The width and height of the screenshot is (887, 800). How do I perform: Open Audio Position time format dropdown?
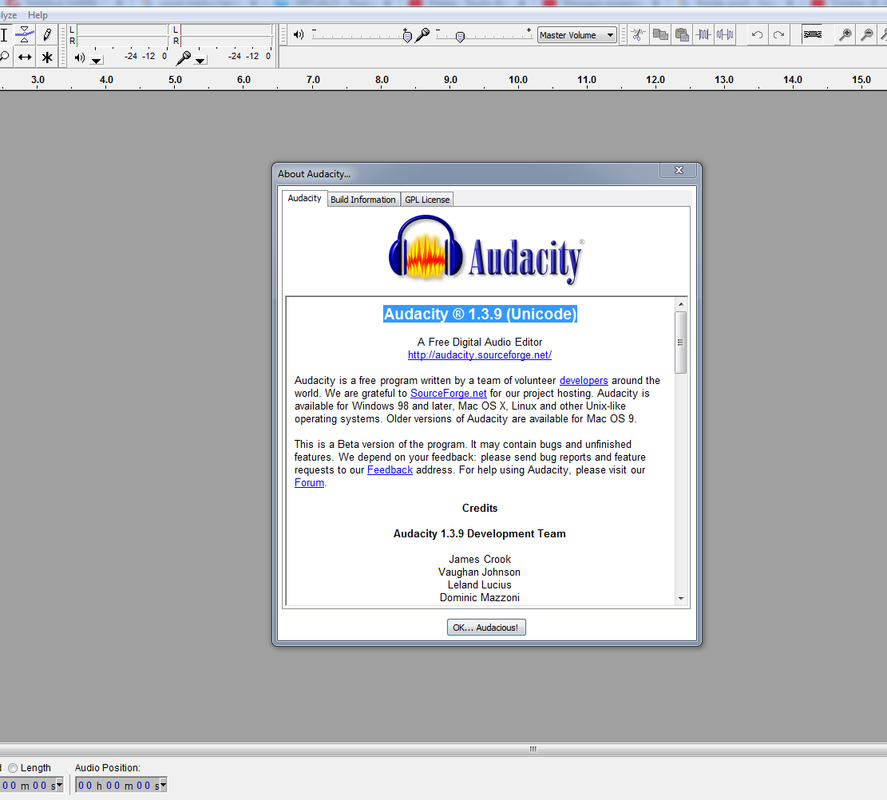point(163,784)
